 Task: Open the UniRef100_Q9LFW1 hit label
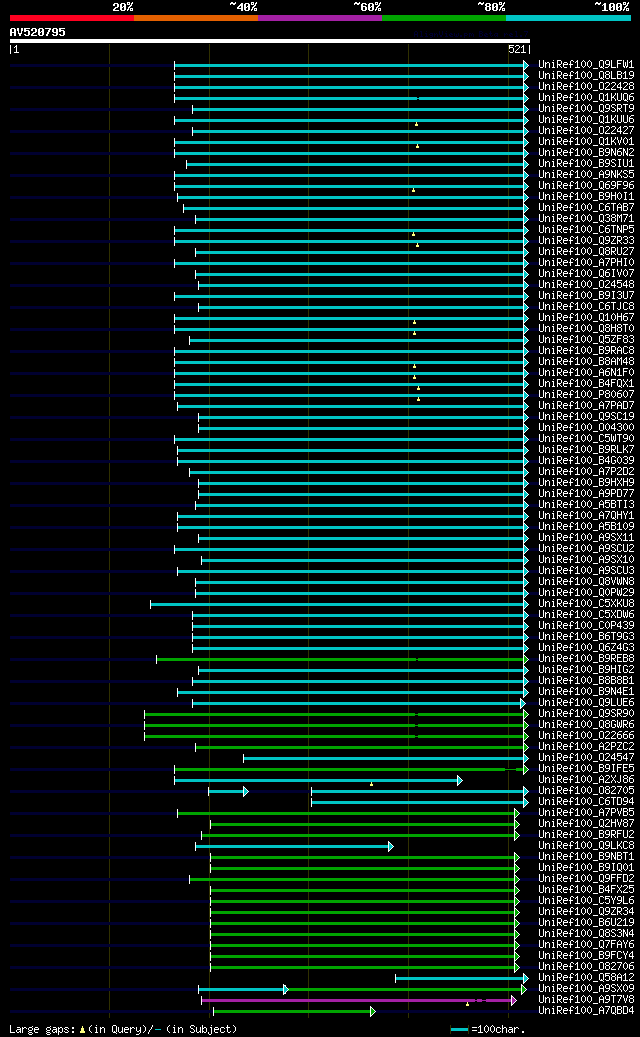(x=586, y=65)
